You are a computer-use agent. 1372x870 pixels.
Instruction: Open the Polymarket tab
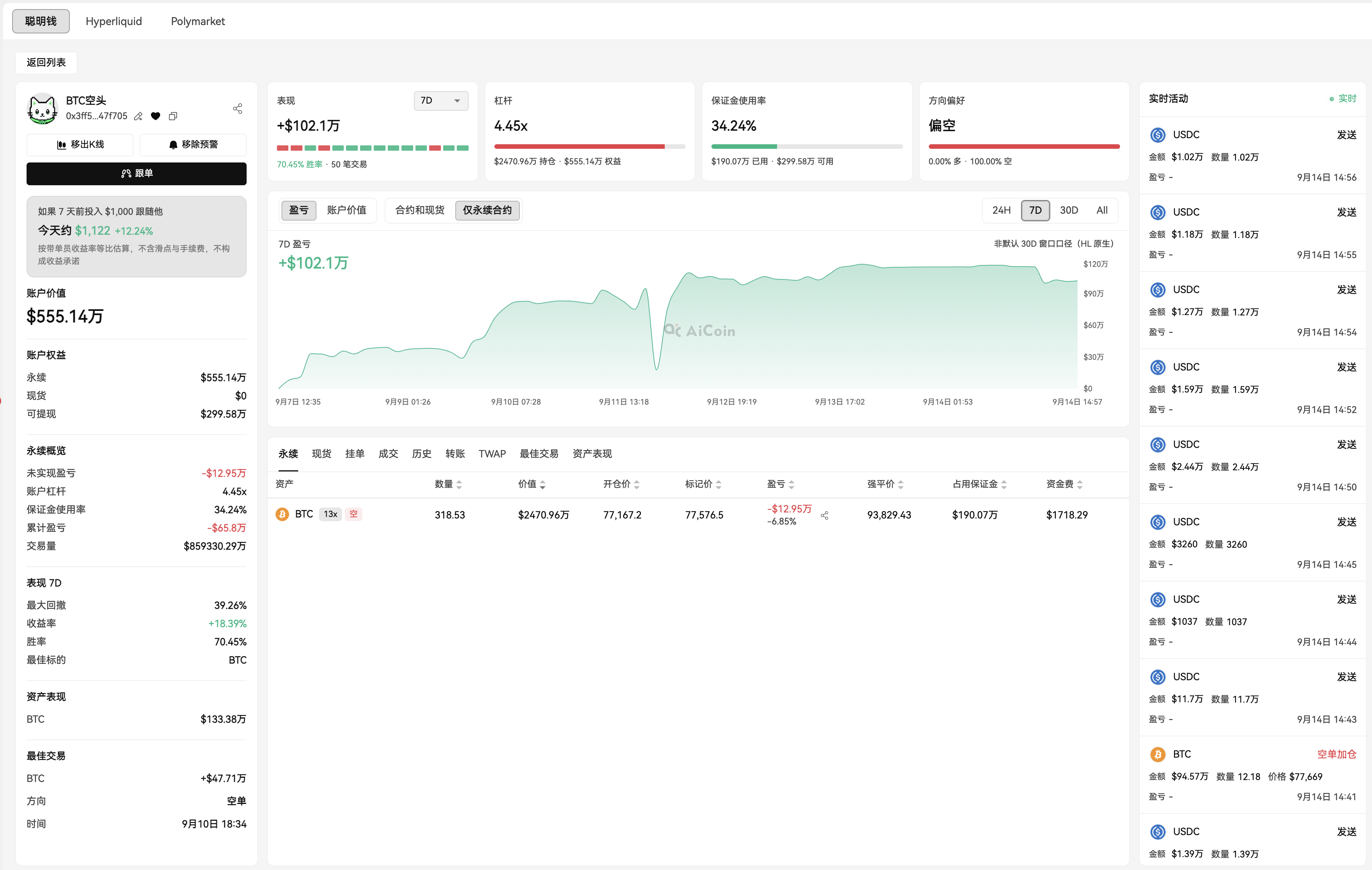coord(198,21)
